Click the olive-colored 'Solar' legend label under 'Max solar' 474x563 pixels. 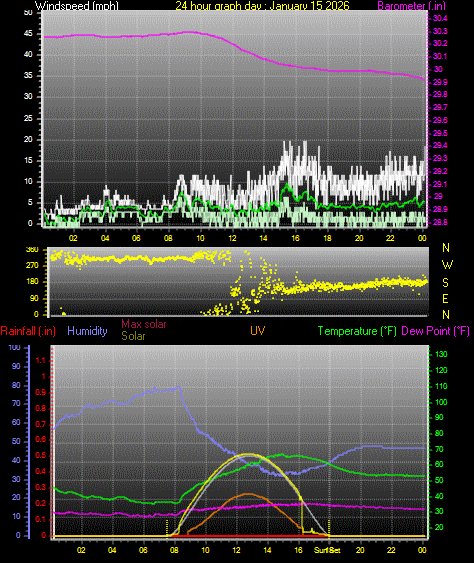(133, 336)
